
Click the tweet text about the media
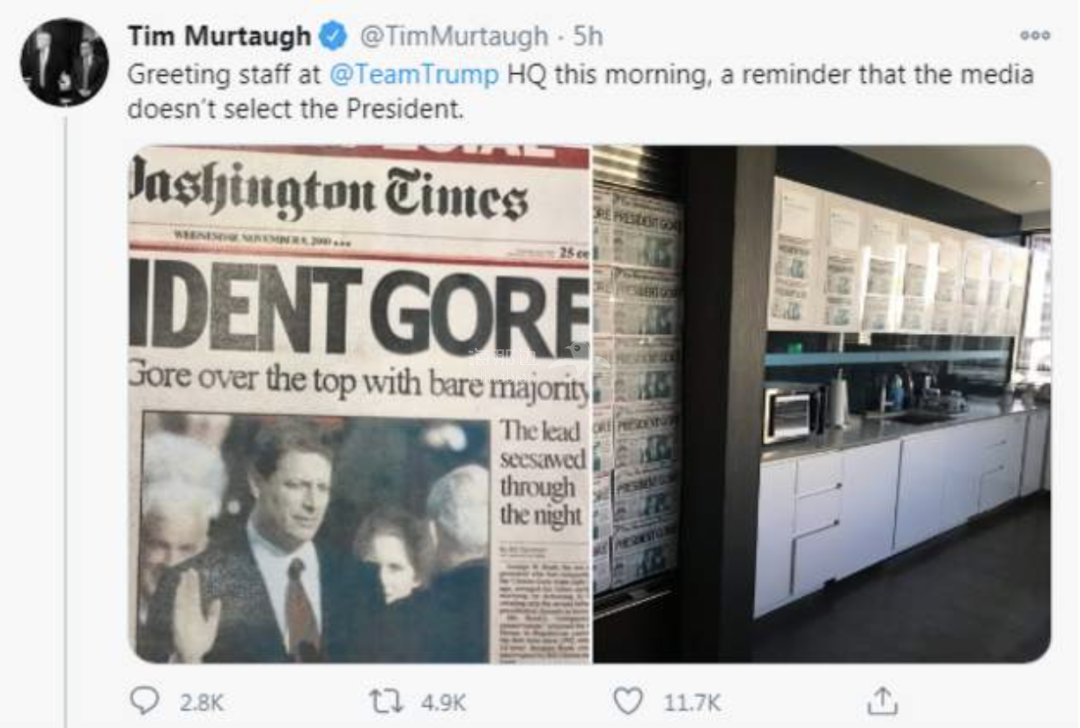[581, 91]
